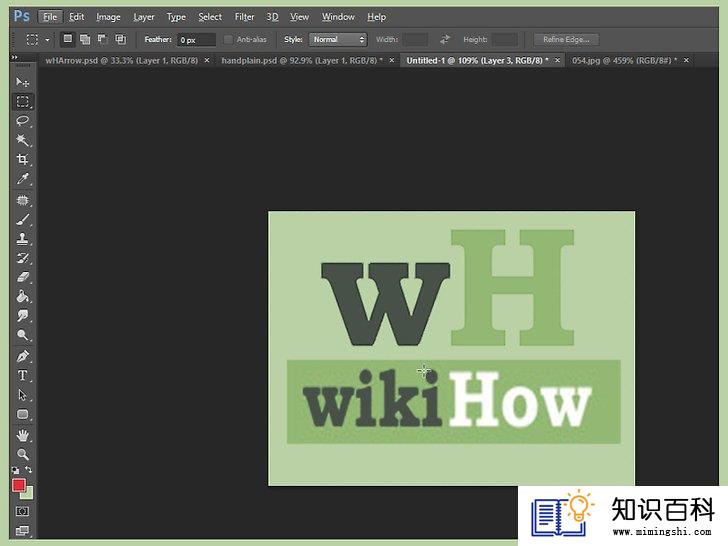
Task: Click the Width input field
Action: coord(416,39)
